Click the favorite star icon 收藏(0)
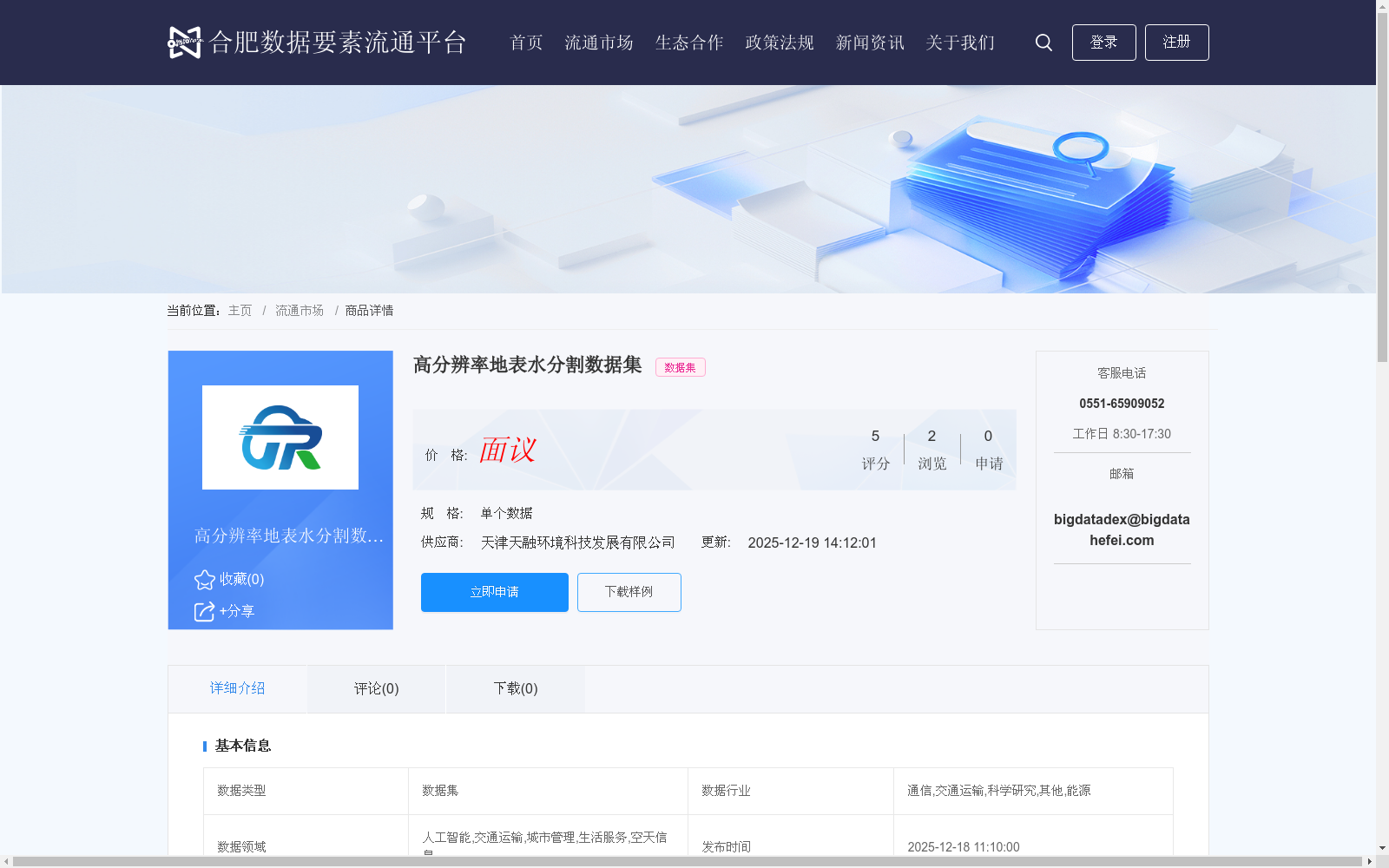1389x868 pixels. (x=205, y=579)
